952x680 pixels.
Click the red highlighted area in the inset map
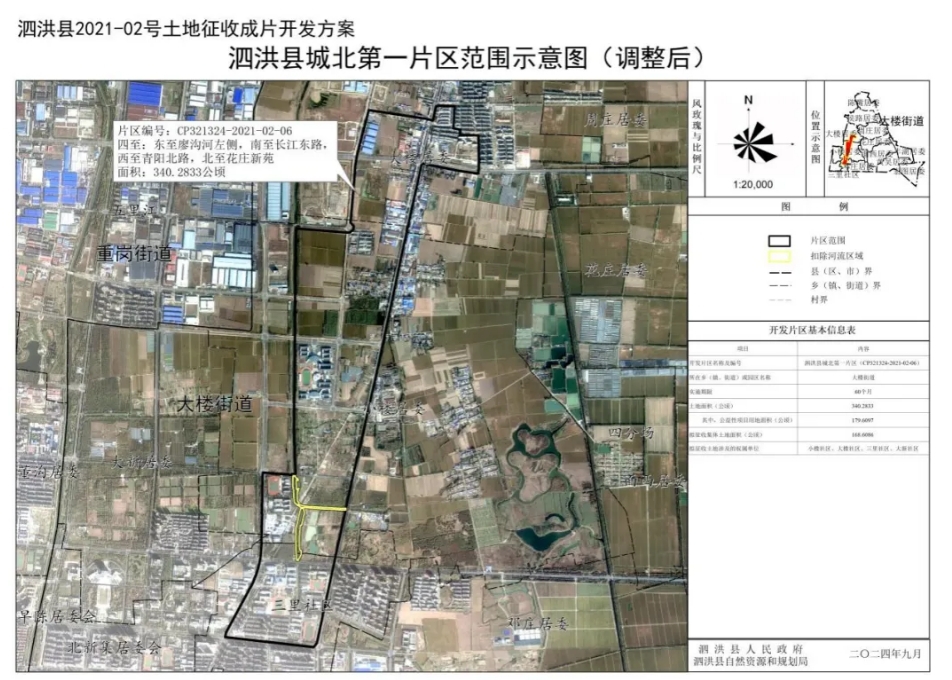pos(848,149)
